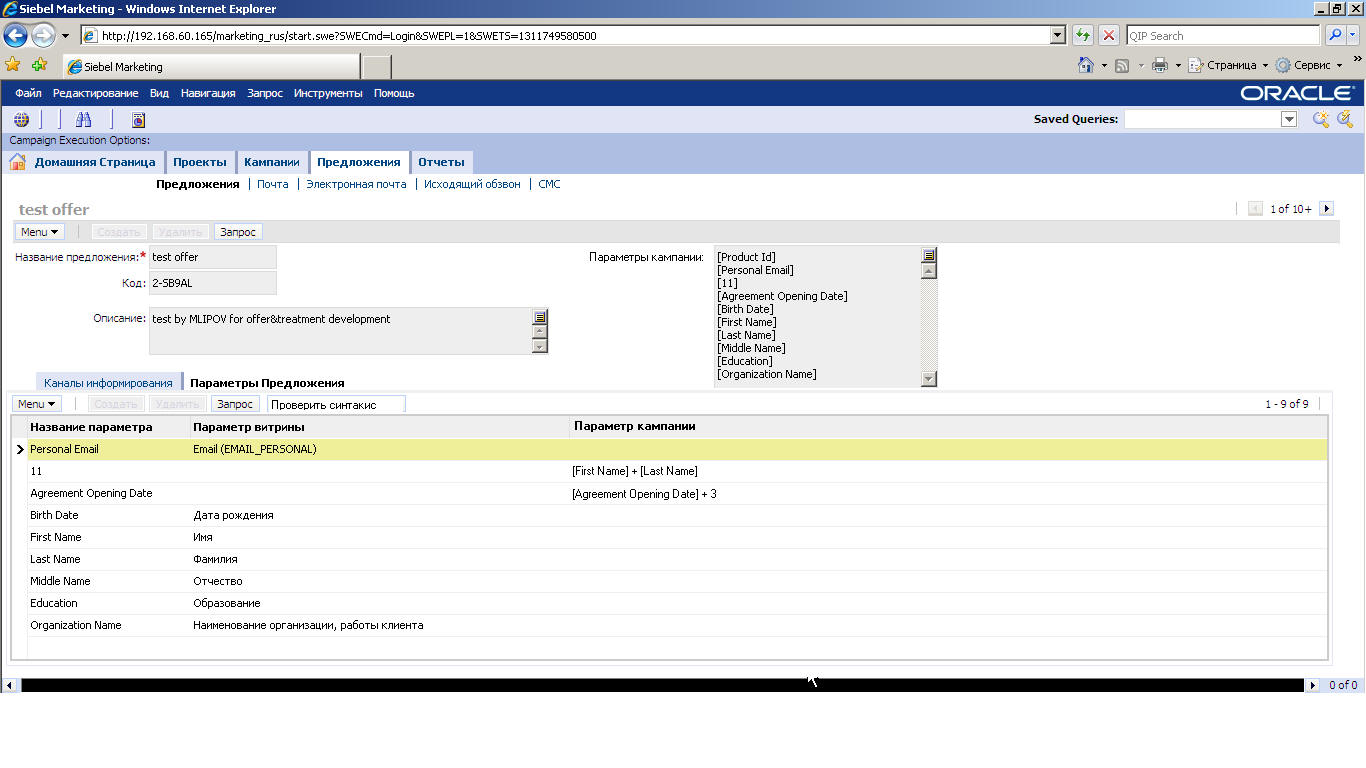
Task: Click the New Query magnifier icon
Action: [1321, 119]
